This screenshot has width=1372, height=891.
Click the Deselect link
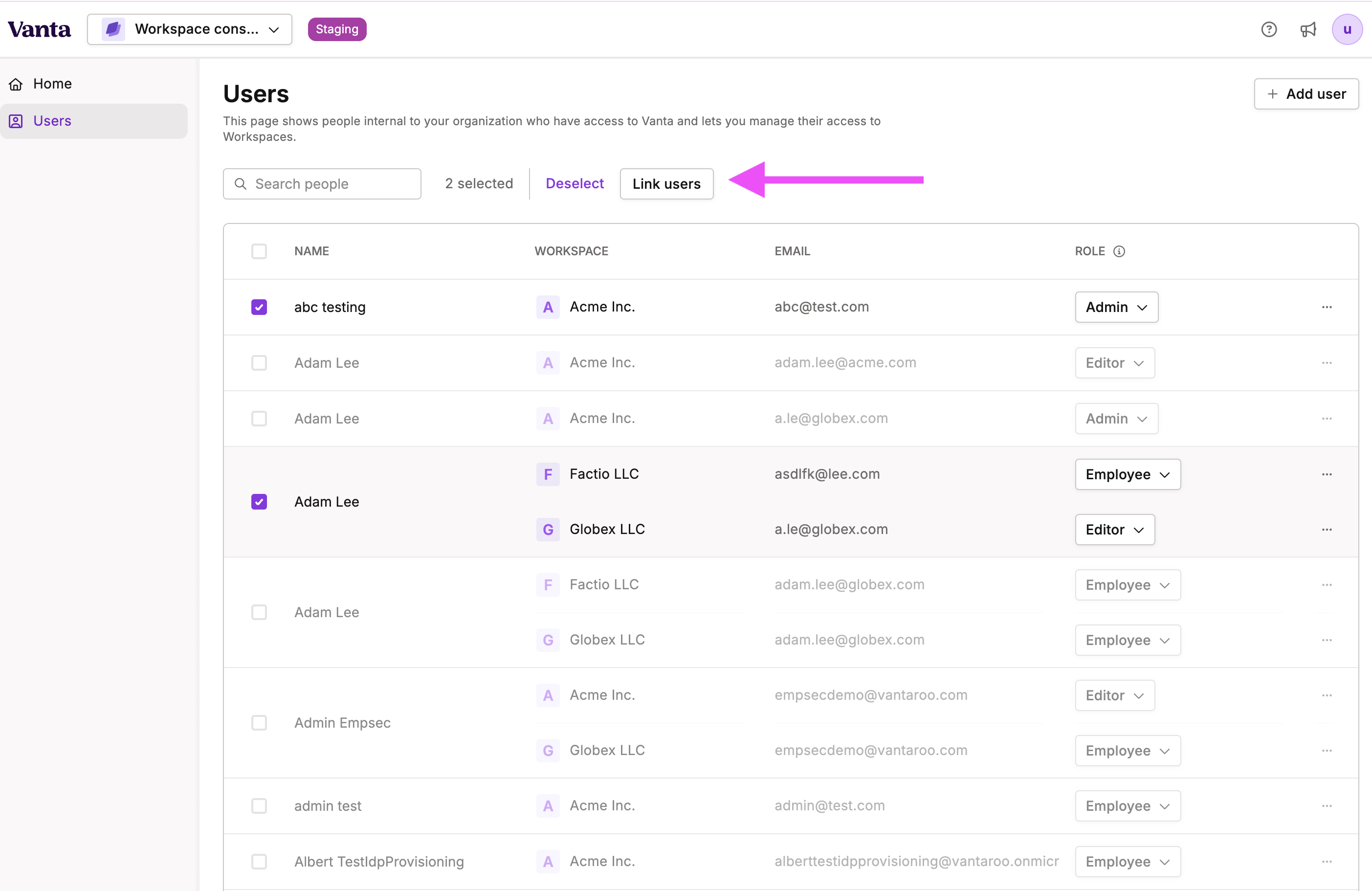click(x=574, y=183)
